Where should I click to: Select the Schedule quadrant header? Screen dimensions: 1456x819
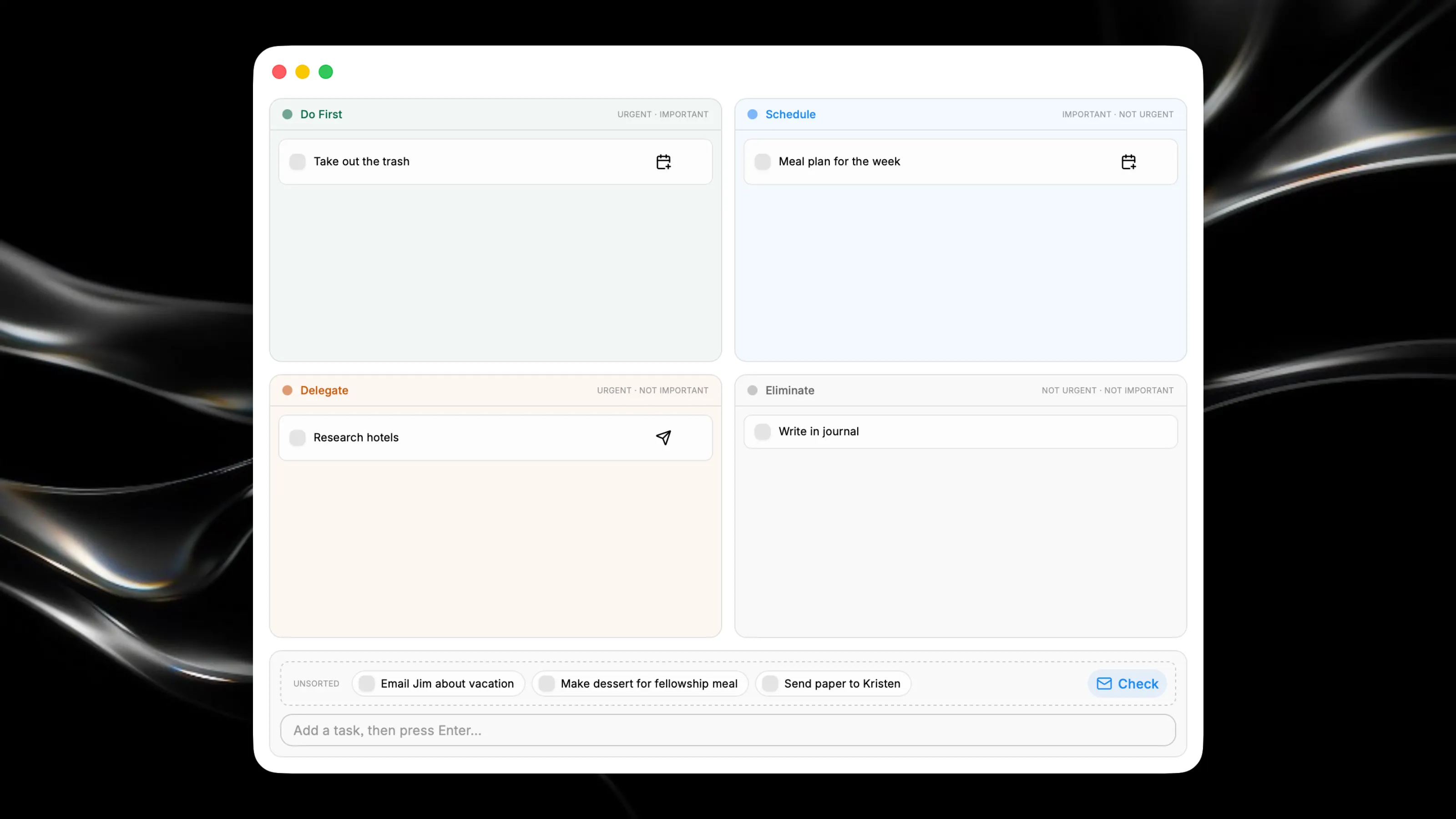click(961, 114)
